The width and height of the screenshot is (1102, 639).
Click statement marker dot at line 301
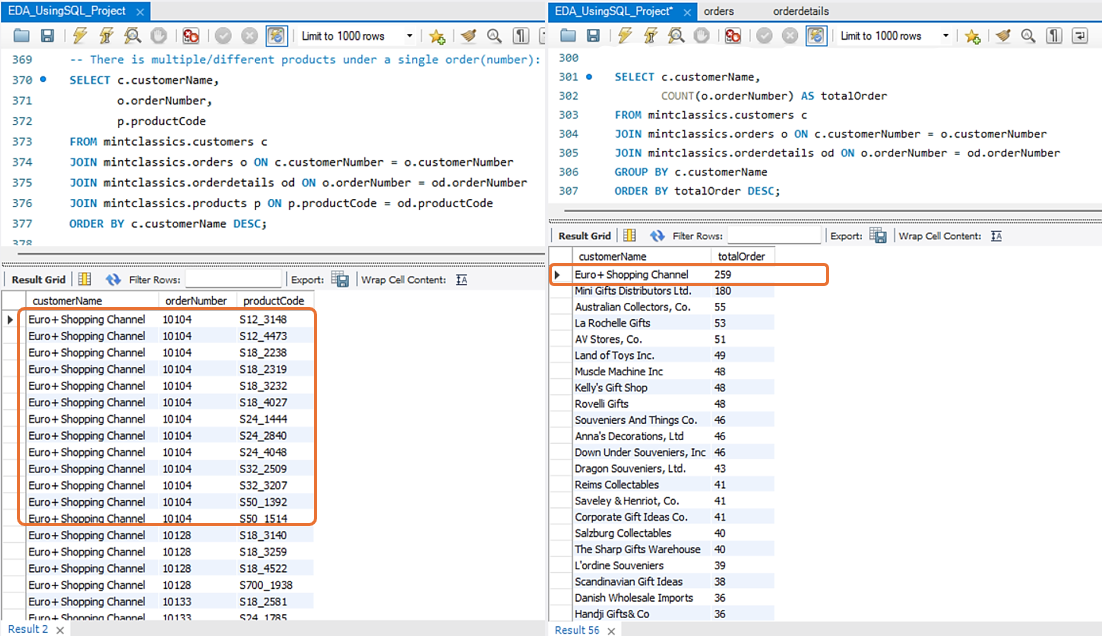589,76
